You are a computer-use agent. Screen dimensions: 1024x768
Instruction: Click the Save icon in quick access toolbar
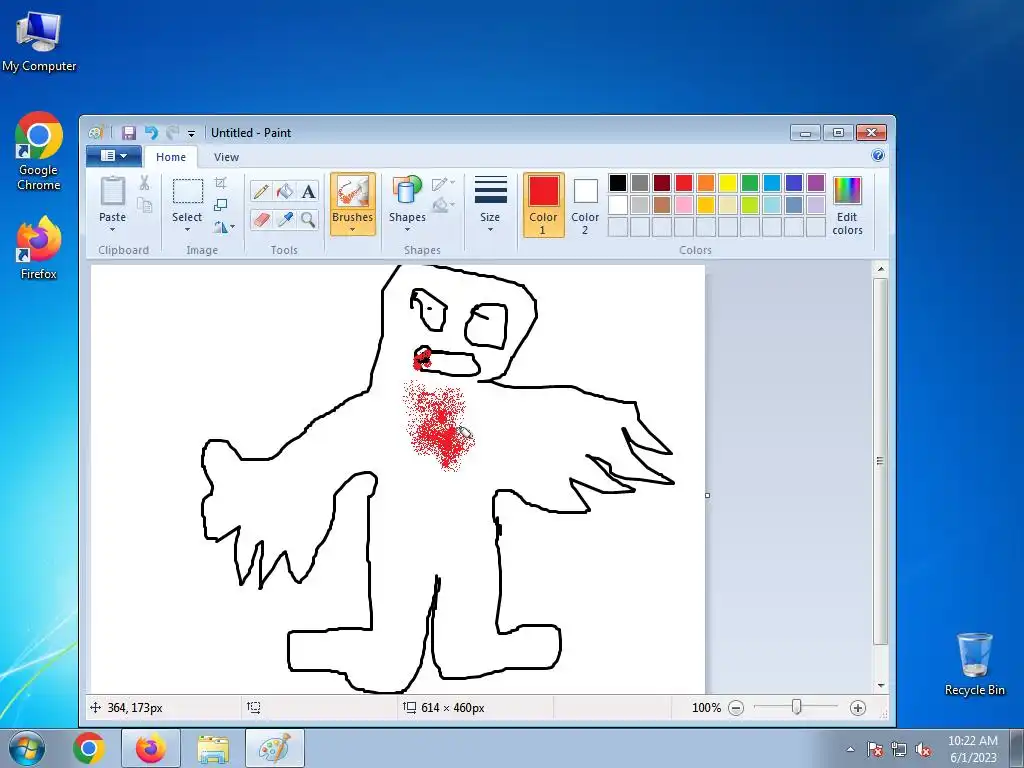tap(129, 133)
